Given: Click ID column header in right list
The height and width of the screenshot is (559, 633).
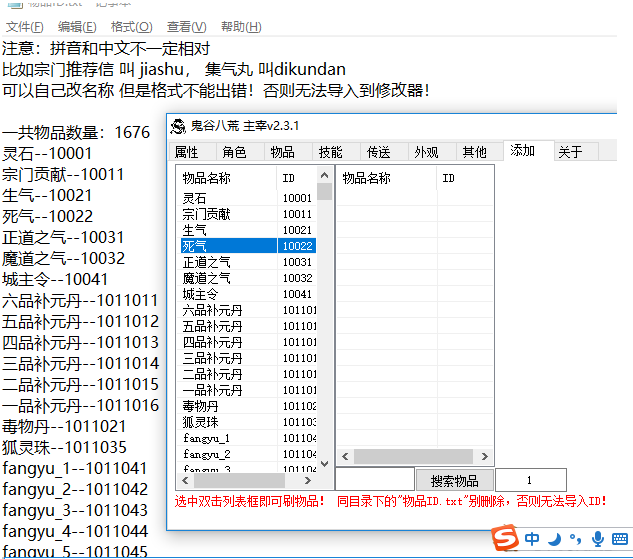Looking at the screenshot, I should coord(465,178).
